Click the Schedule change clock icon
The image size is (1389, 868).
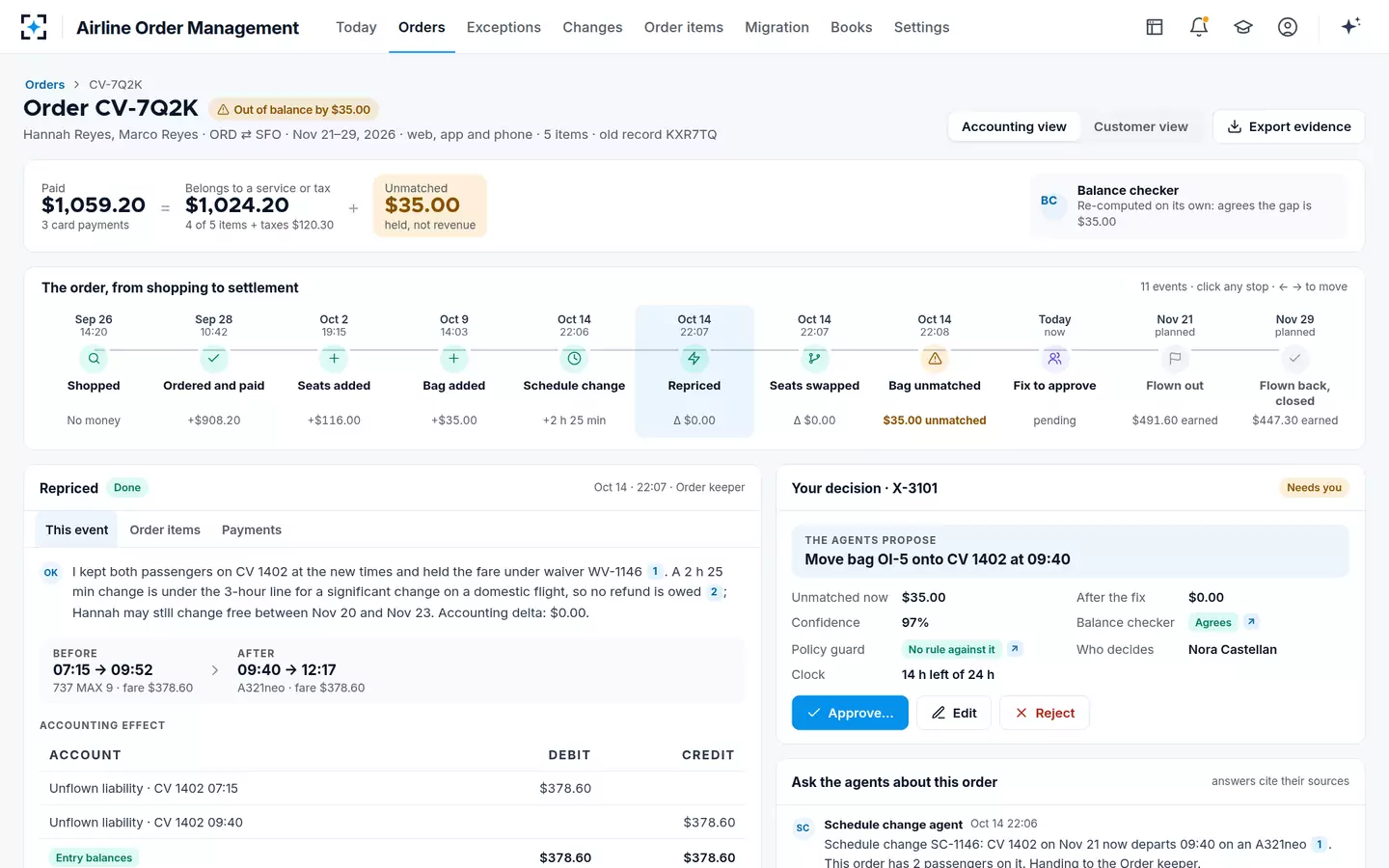click(x=574, y=359)
